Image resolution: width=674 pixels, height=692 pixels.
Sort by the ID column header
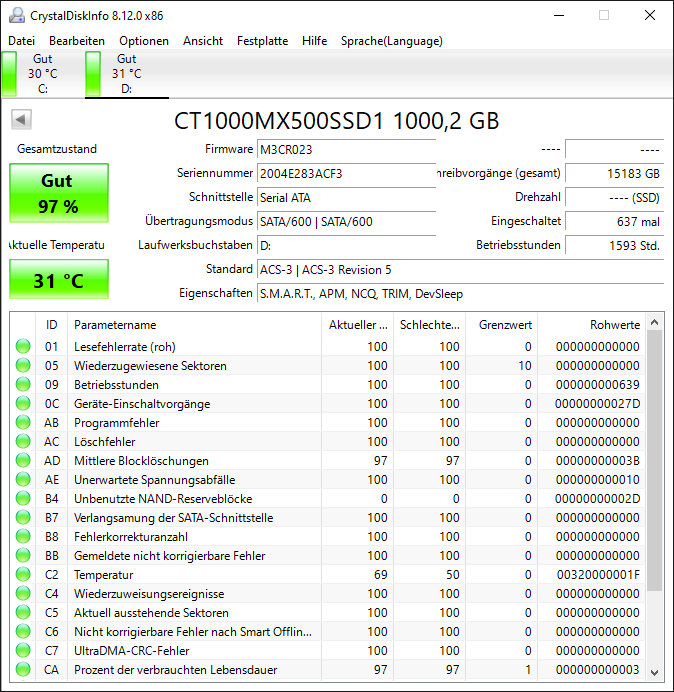(x=51, y=325)
